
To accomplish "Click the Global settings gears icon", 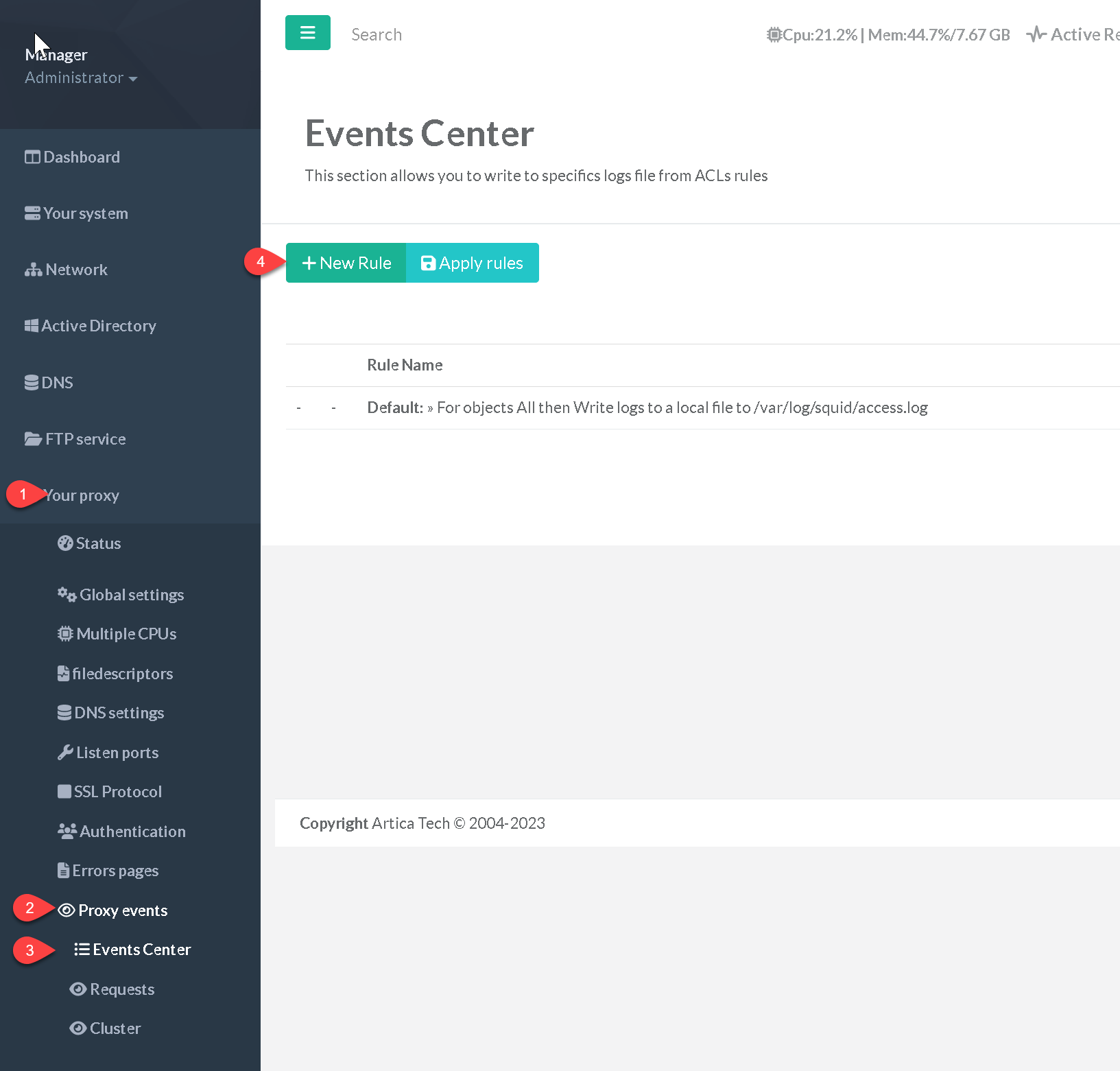I will (67, 595).
